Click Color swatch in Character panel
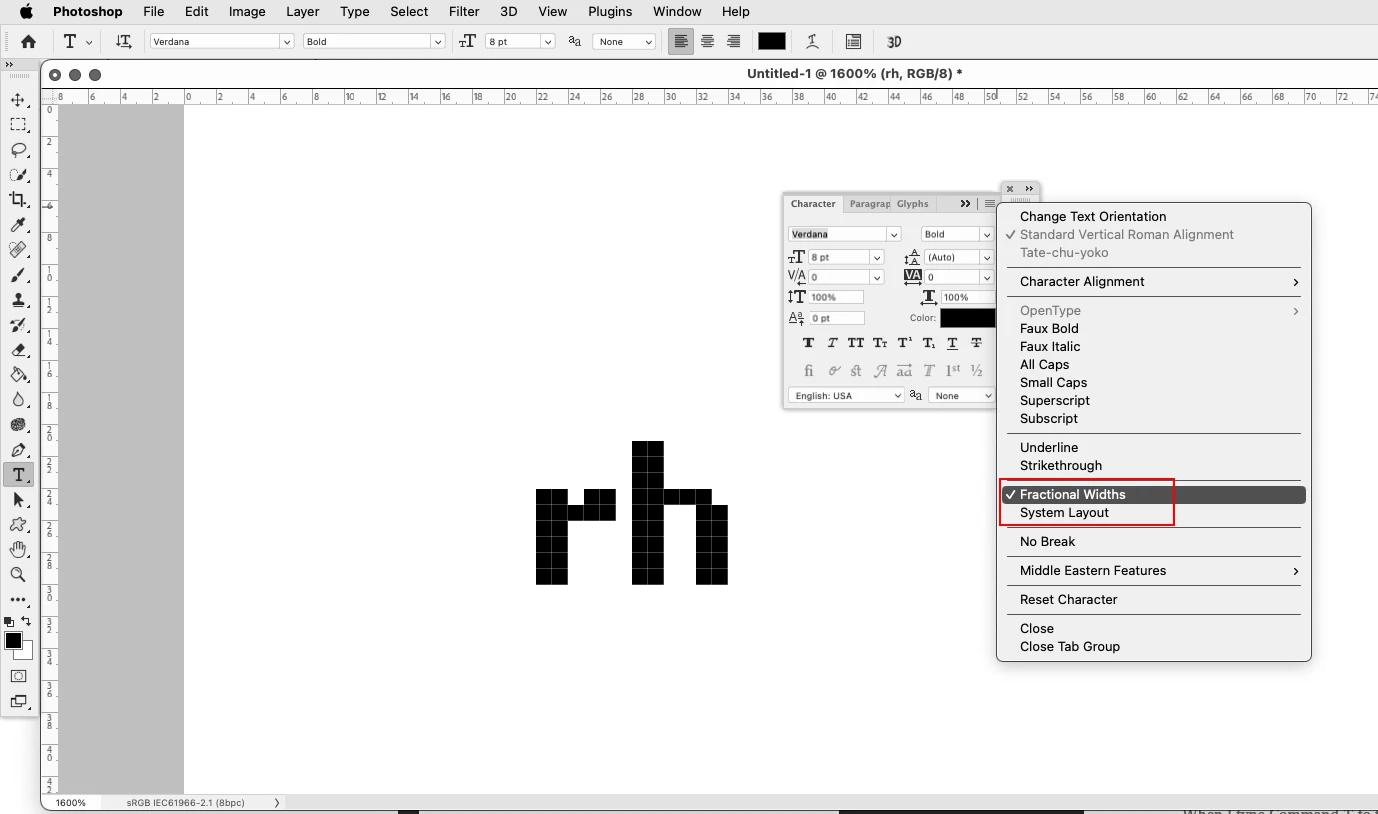This screenshot has height=814, width=1378. (x=967, y=318)
